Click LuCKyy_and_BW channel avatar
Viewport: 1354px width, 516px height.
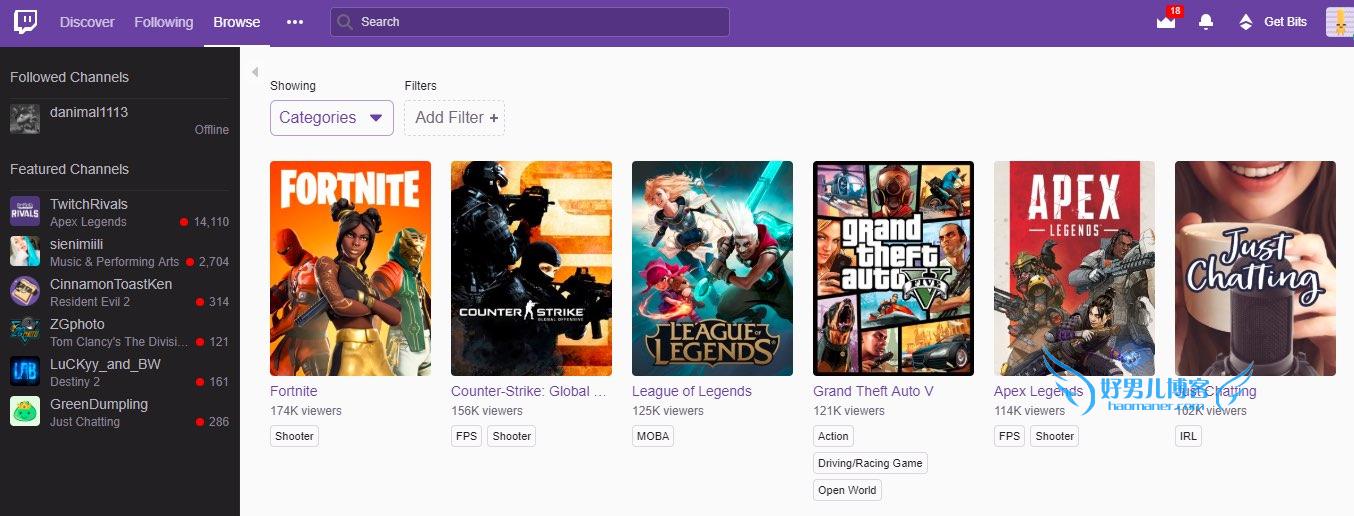tap(25, 371)
